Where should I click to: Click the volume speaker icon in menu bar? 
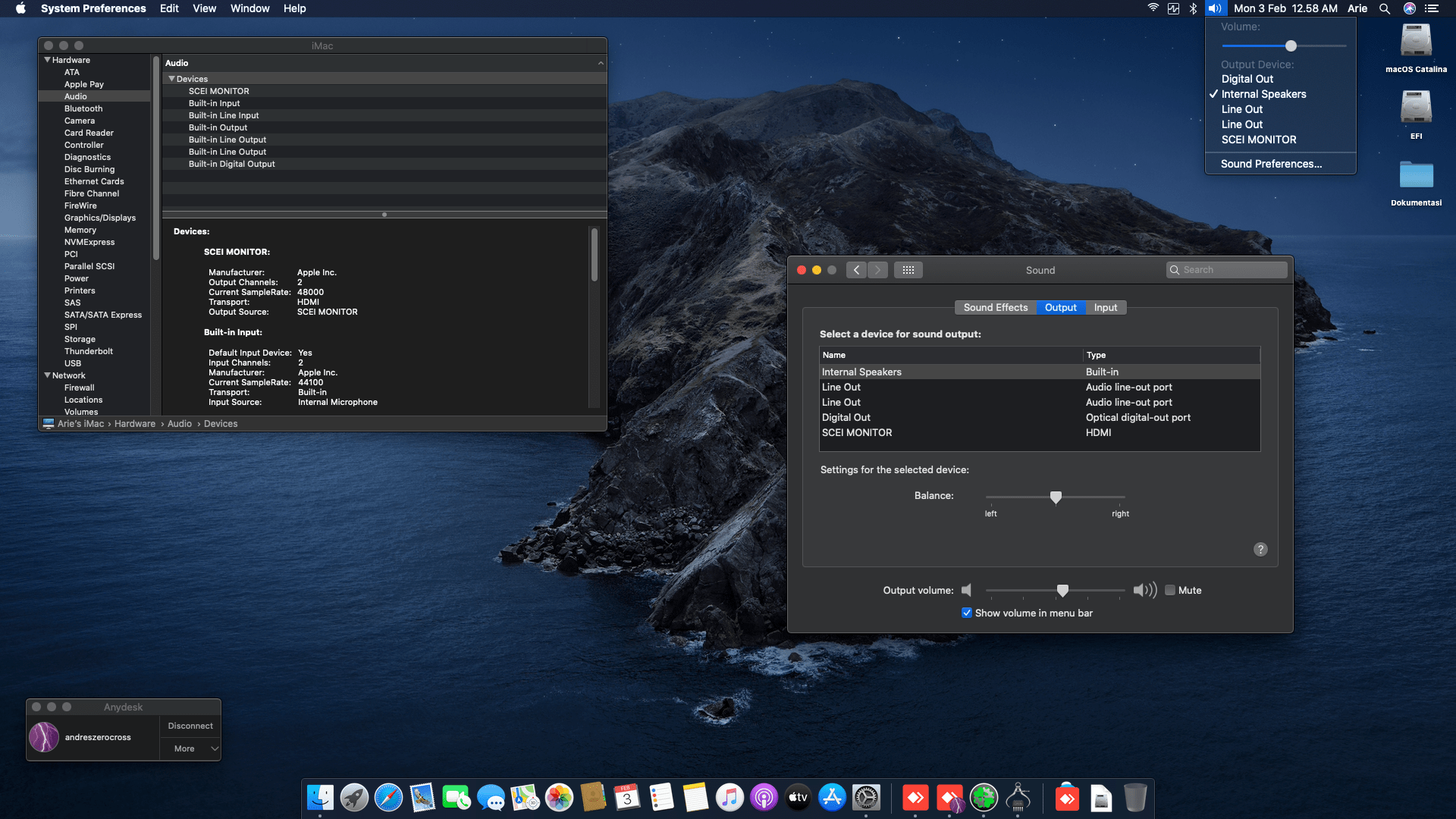click(x=1215, y=8)
